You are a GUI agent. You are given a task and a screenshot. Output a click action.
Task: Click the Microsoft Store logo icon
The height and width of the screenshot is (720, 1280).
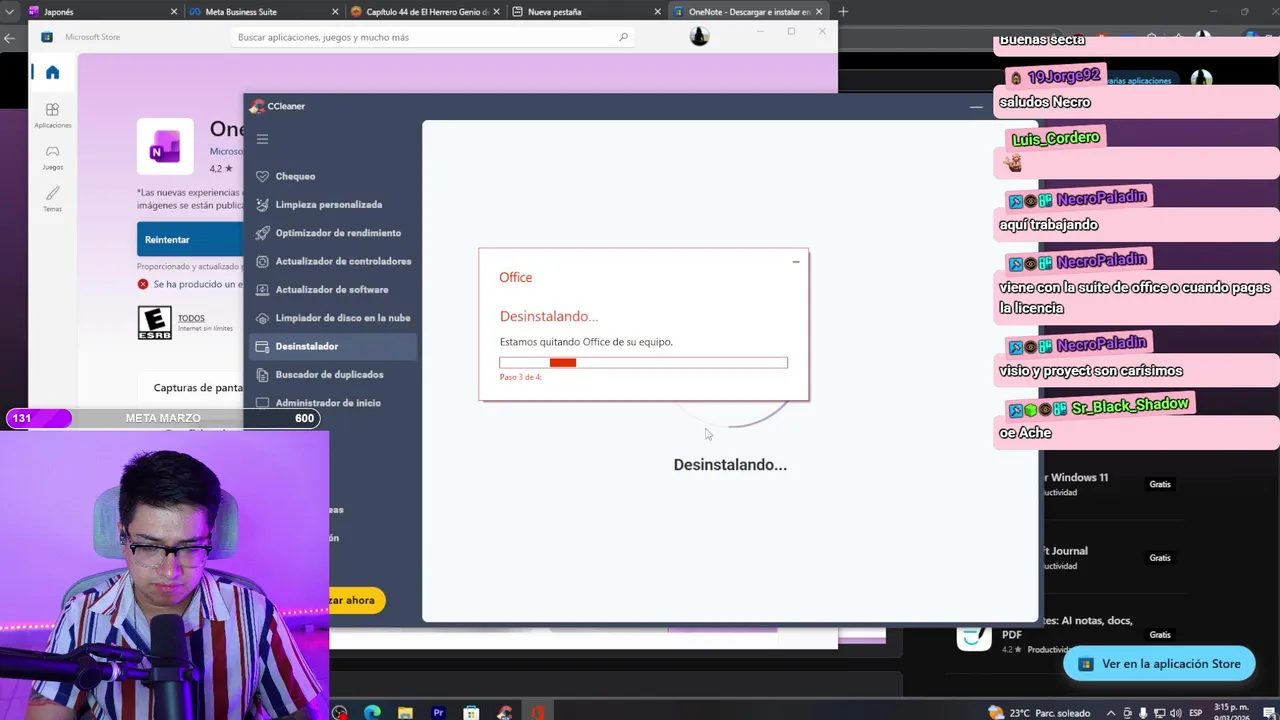47,37
